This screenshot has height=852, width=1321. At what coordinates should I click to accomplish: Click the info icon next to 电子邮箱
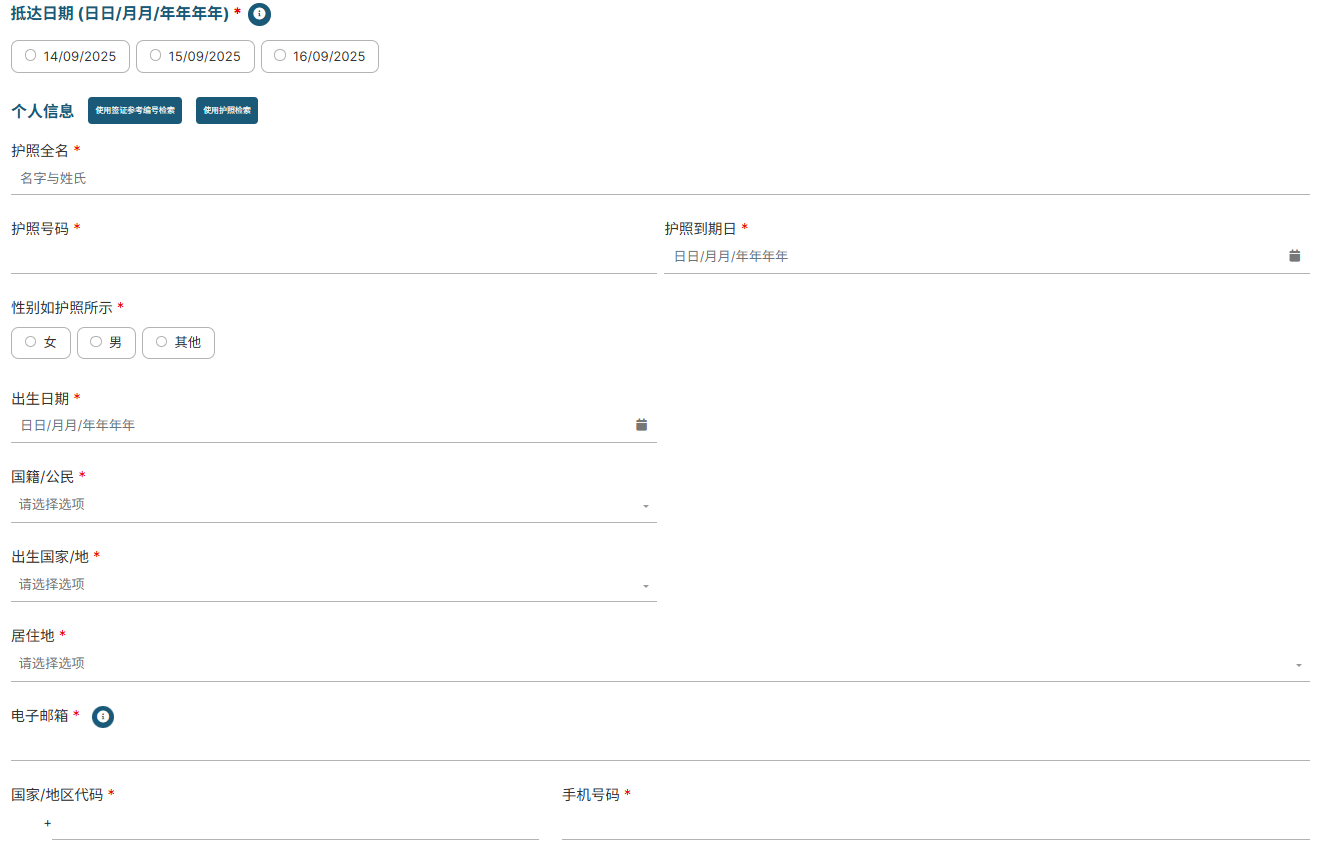103,716
